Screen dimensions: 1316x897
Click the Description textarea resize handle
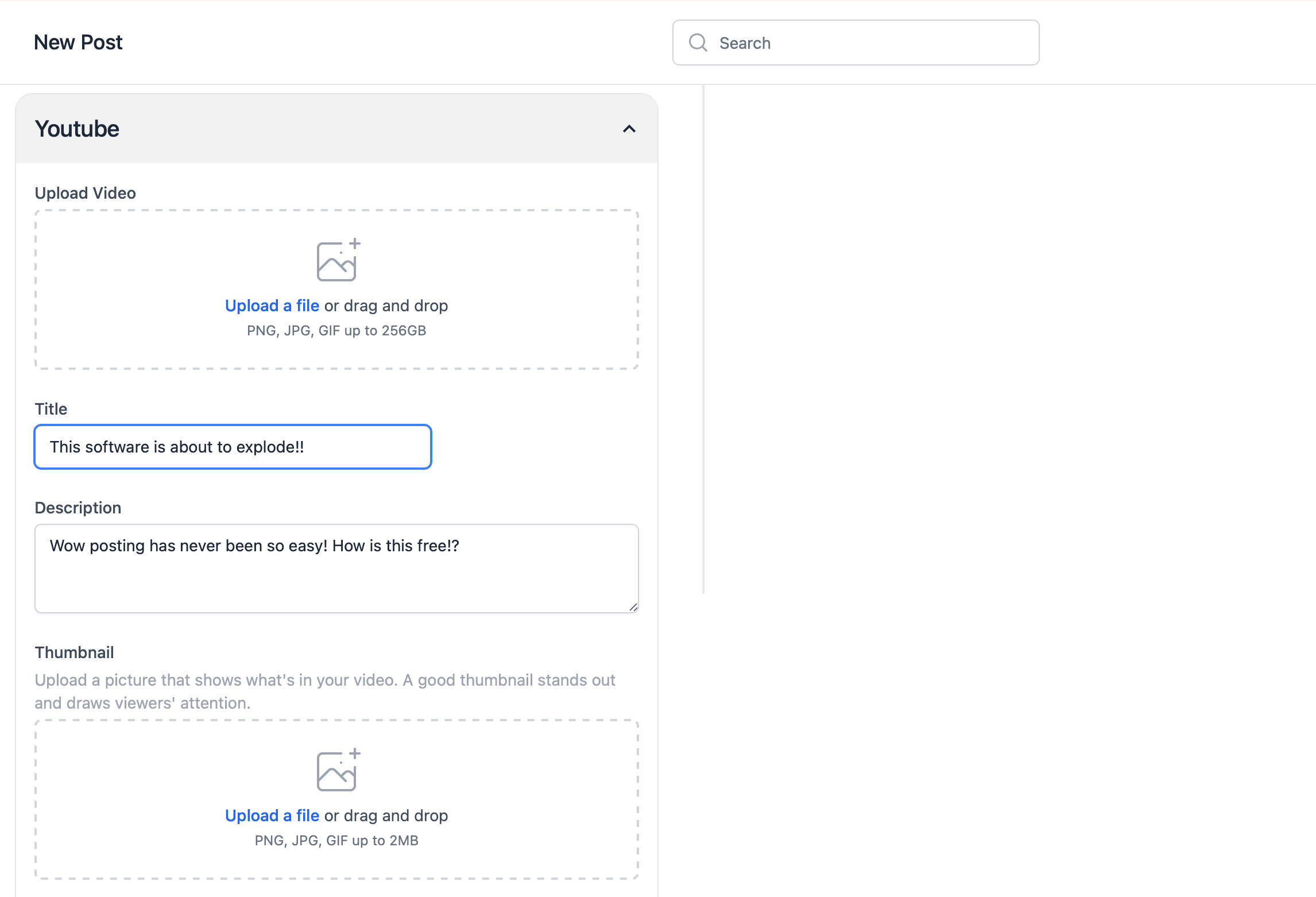point(633,607)
